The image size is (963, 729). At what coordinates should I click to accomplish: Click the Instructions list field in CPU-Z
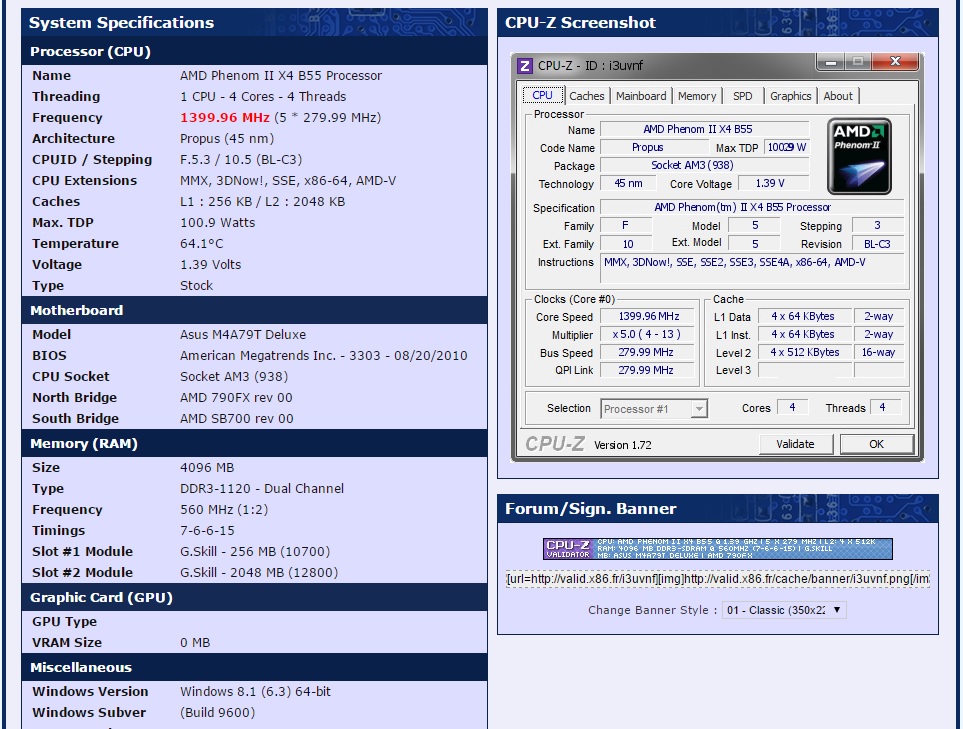(x=753, y=268)
